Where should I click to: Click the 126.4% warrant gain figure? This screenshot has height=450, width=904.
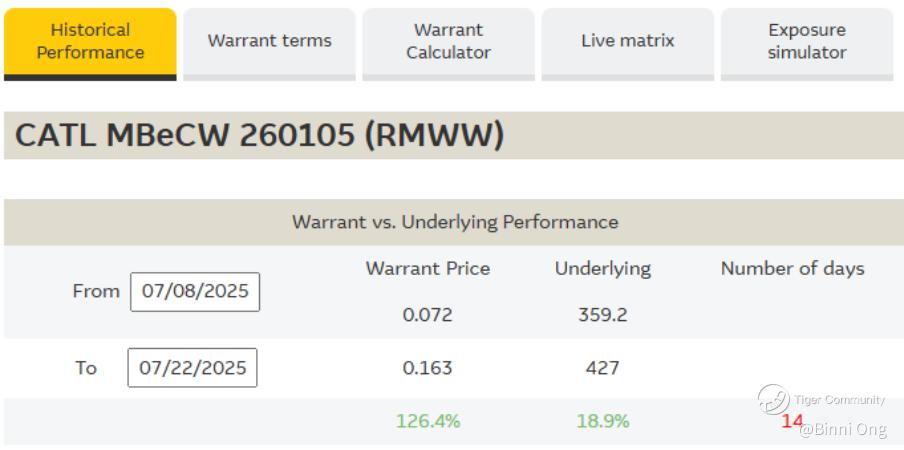428,421
